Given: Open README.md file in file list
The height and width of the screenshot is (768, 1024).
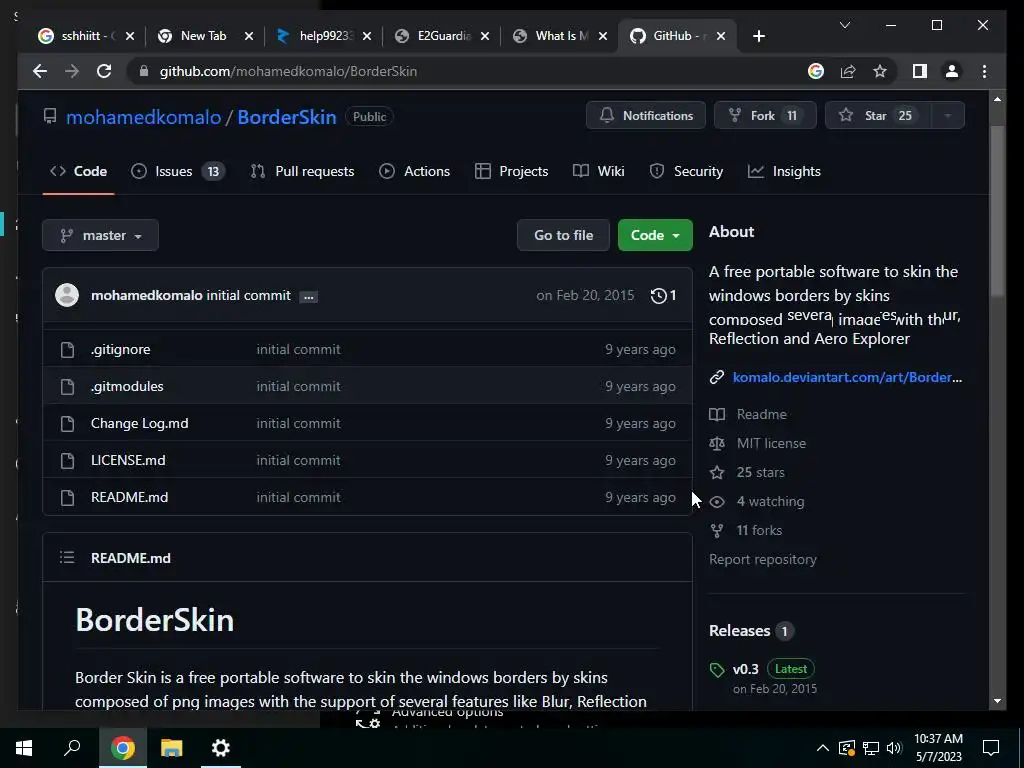Looking at the screenshot, I should [129, 497].
